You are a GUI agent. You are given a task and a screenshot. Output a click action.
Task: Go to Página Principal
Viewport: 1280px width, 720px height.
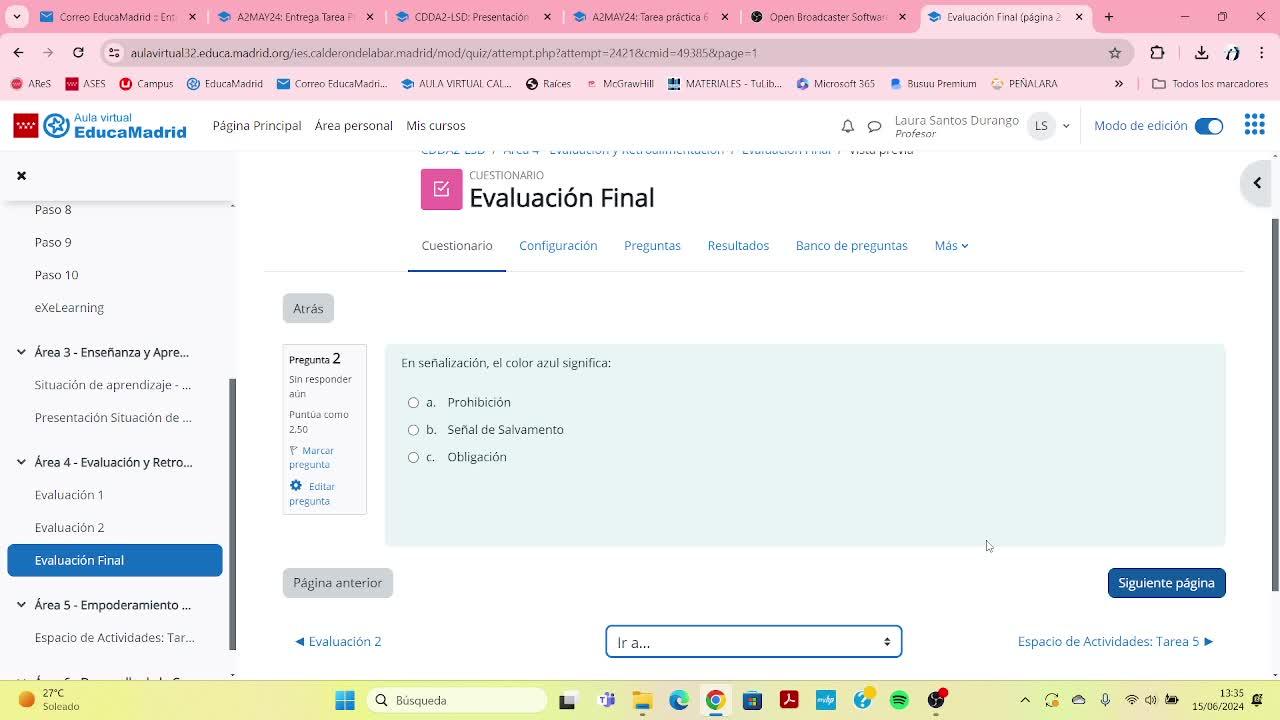point(257,126)
